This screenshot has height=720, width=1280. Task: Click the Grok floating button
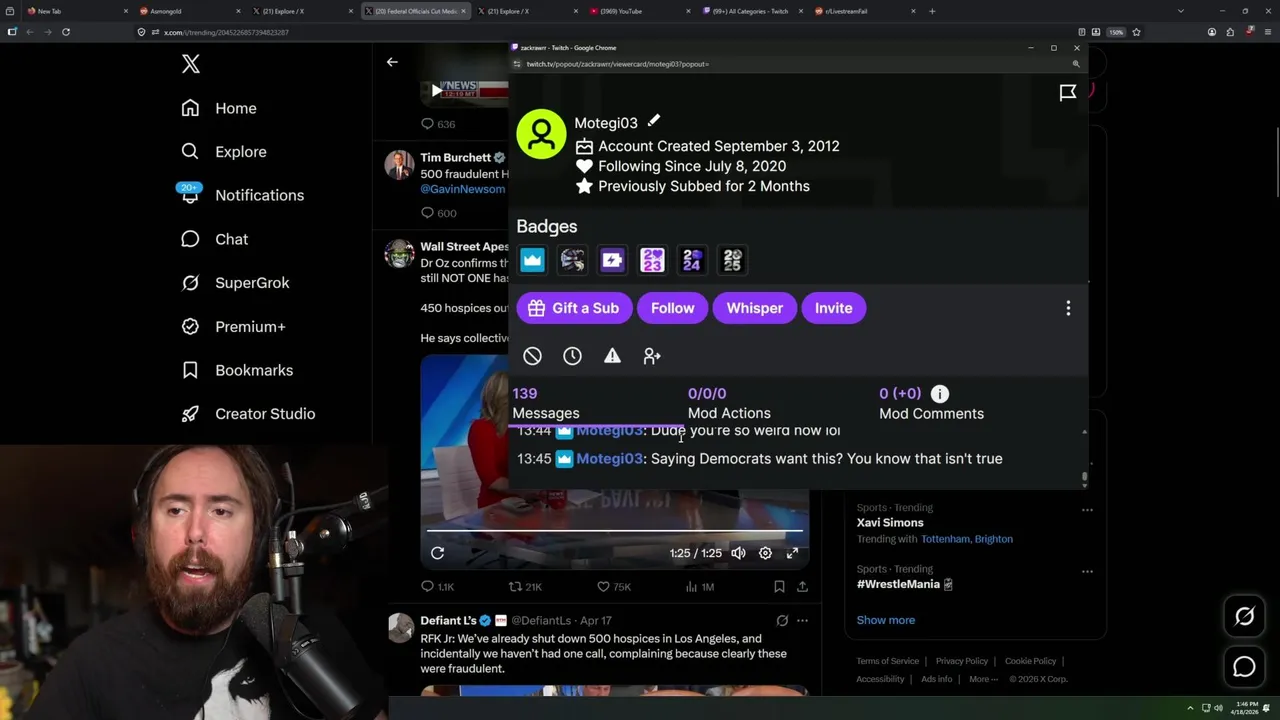click(1244, 617)
